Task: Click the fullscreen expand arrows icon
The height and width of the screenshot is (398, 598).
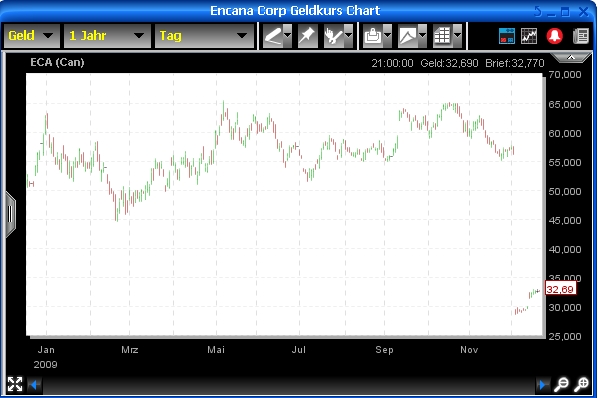Action: pyautogui.click(x=15, y=384)
